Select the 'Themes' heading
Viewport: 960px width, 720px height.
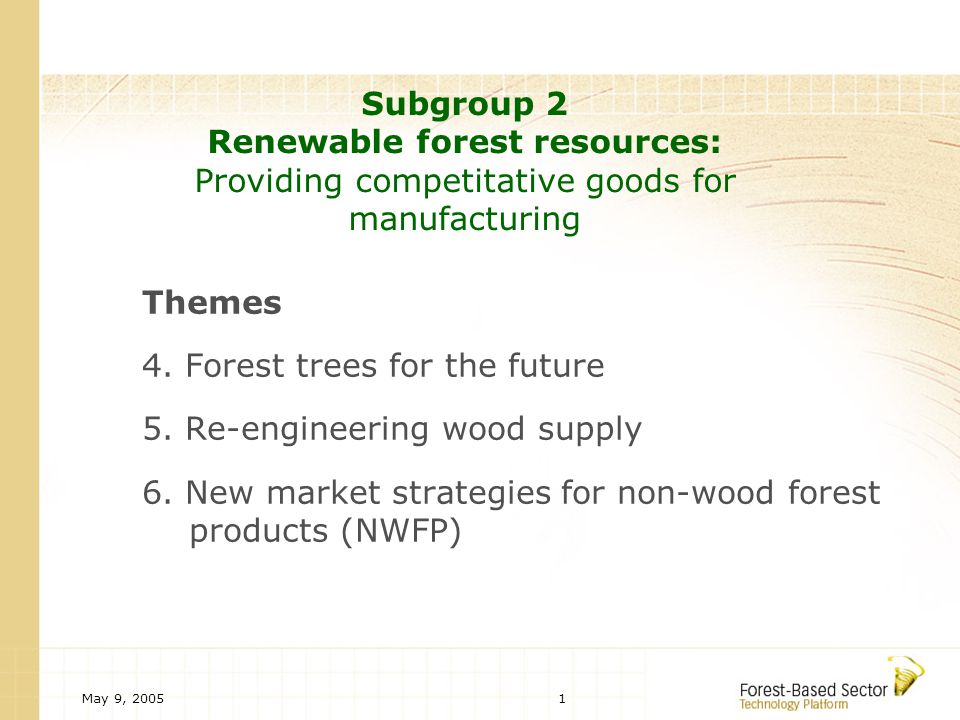(x=212, y=302)
